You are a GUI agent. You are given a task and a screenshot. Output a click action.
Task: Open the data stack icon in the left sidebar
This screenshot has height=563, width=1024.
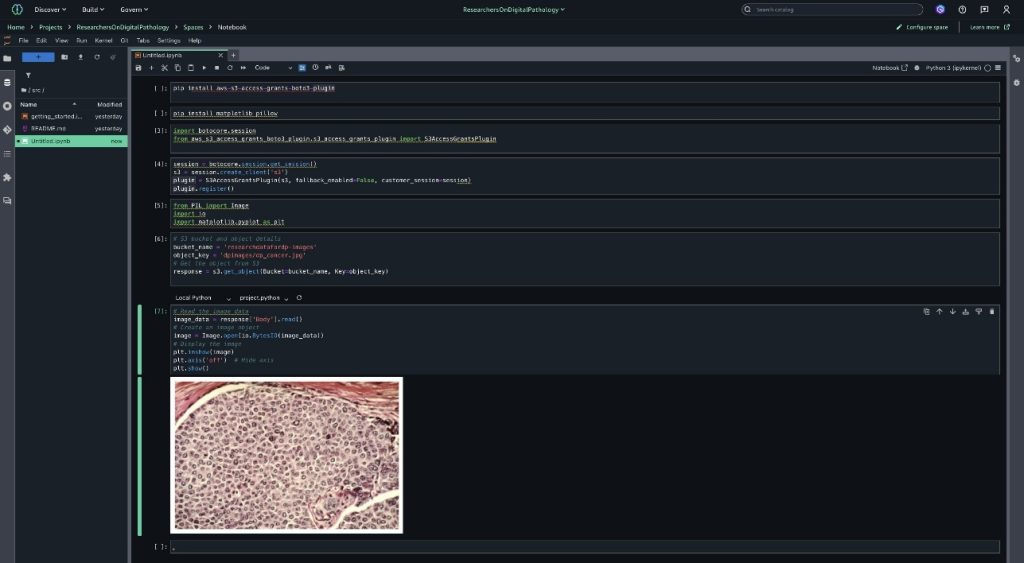pyautogui.click(x=7, y=82)
